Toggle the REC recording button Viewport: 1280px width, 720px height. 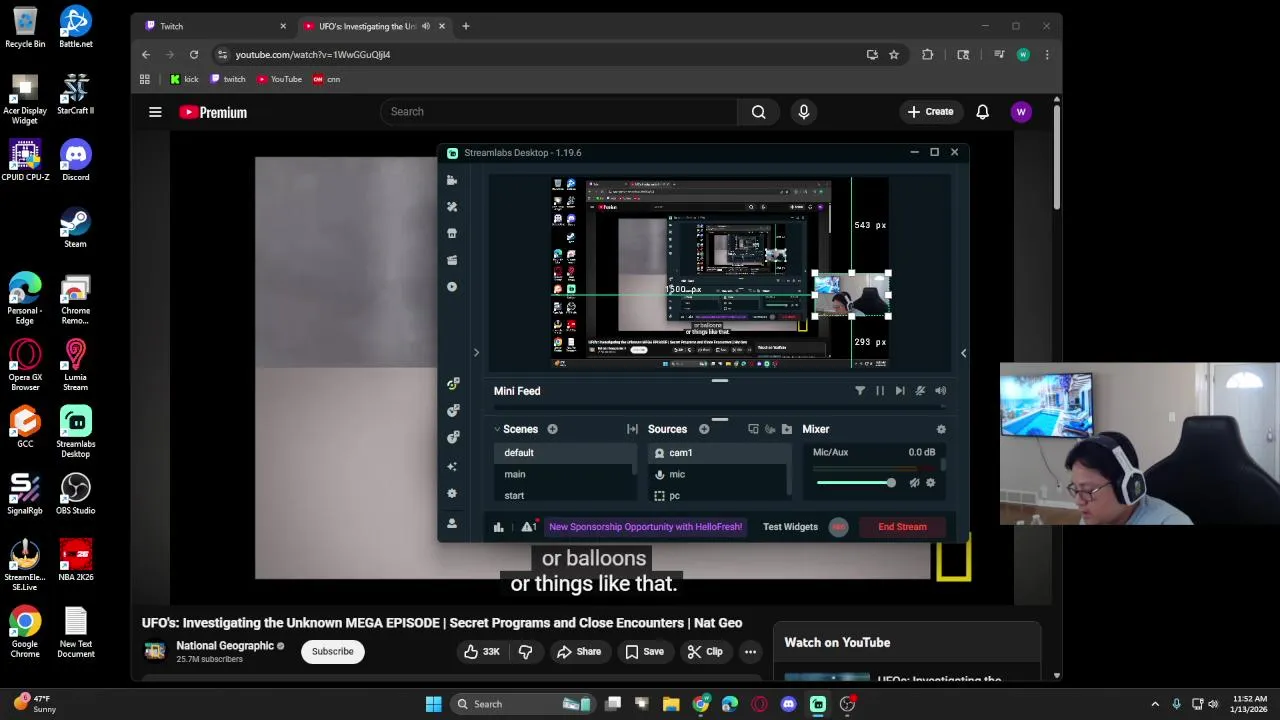tap(838, 527)
